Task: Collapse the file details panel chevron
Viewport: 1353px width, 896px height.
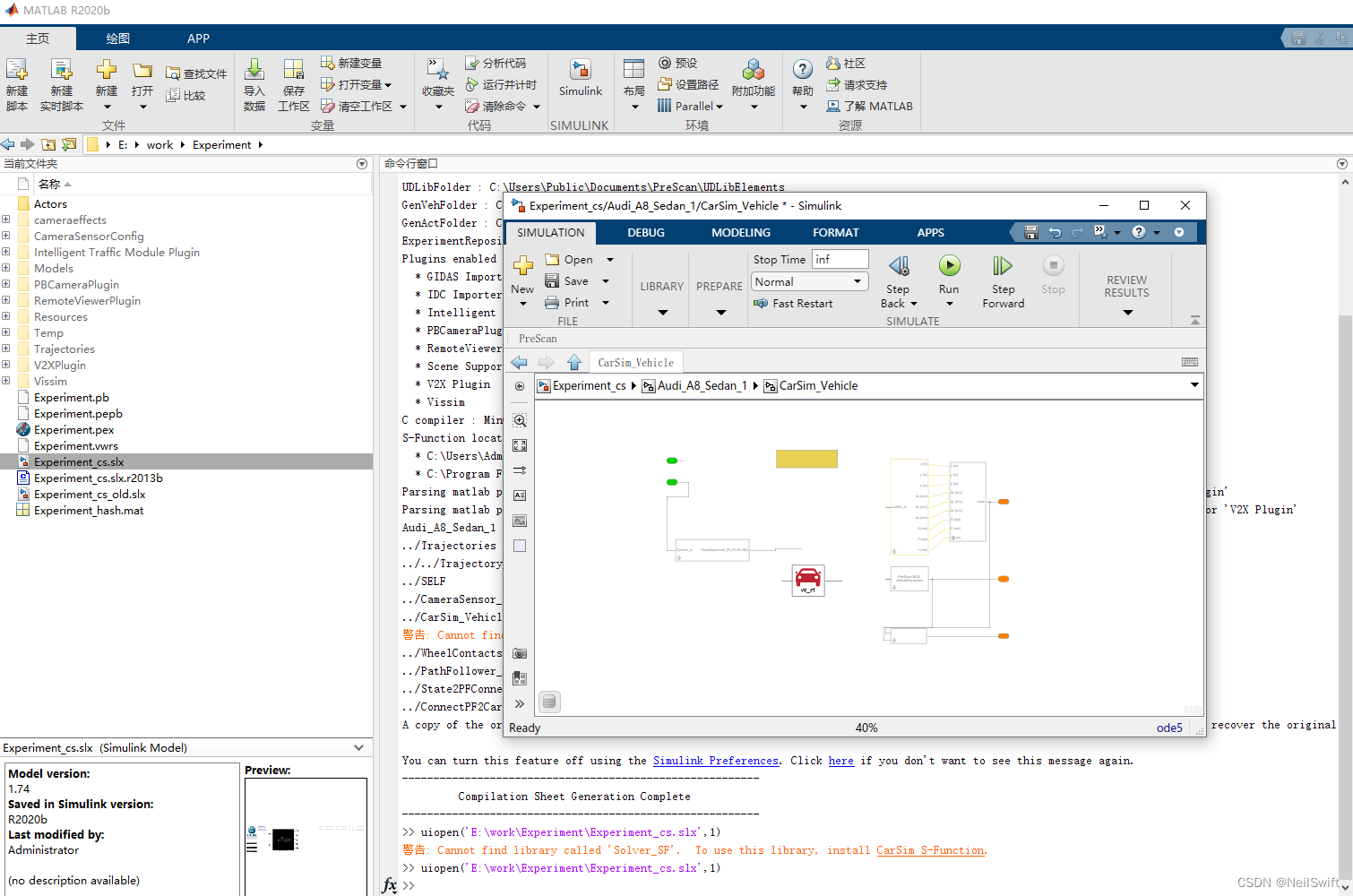Action: pos(359,747)
